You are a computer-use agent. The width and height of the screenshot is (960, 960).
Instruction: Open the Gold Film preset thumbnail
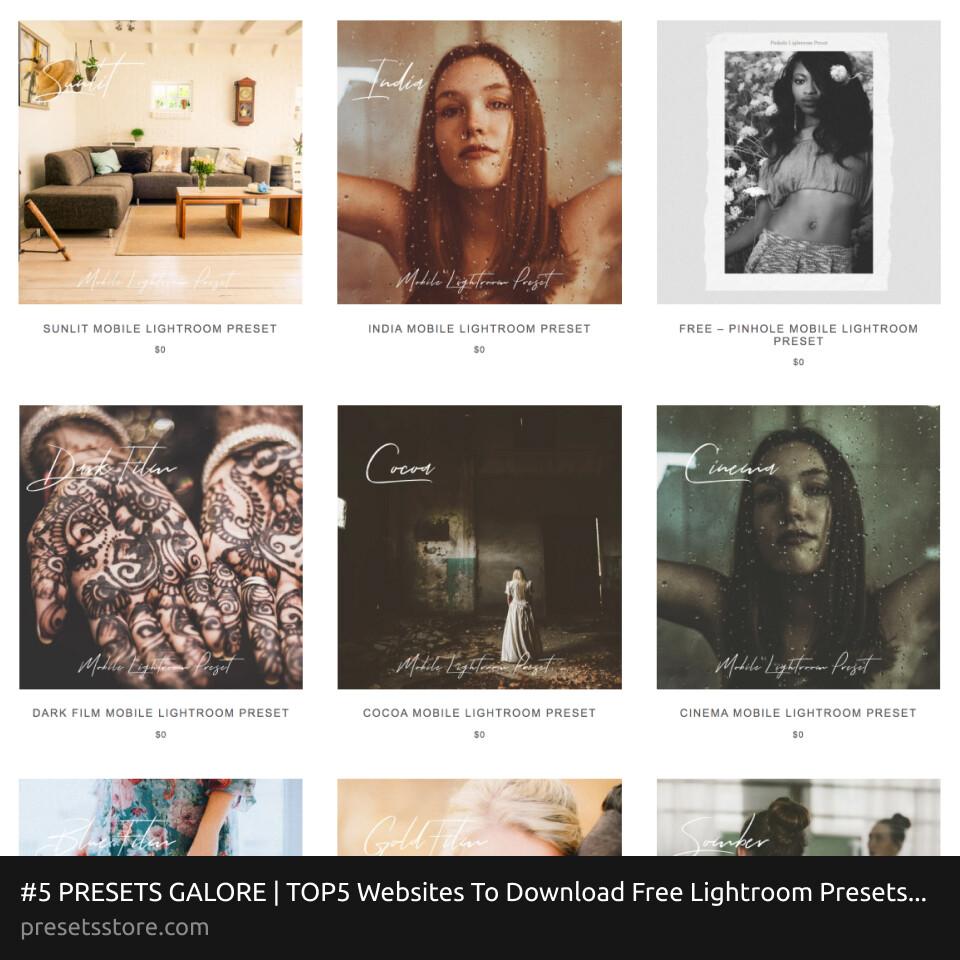pos(479,817)
